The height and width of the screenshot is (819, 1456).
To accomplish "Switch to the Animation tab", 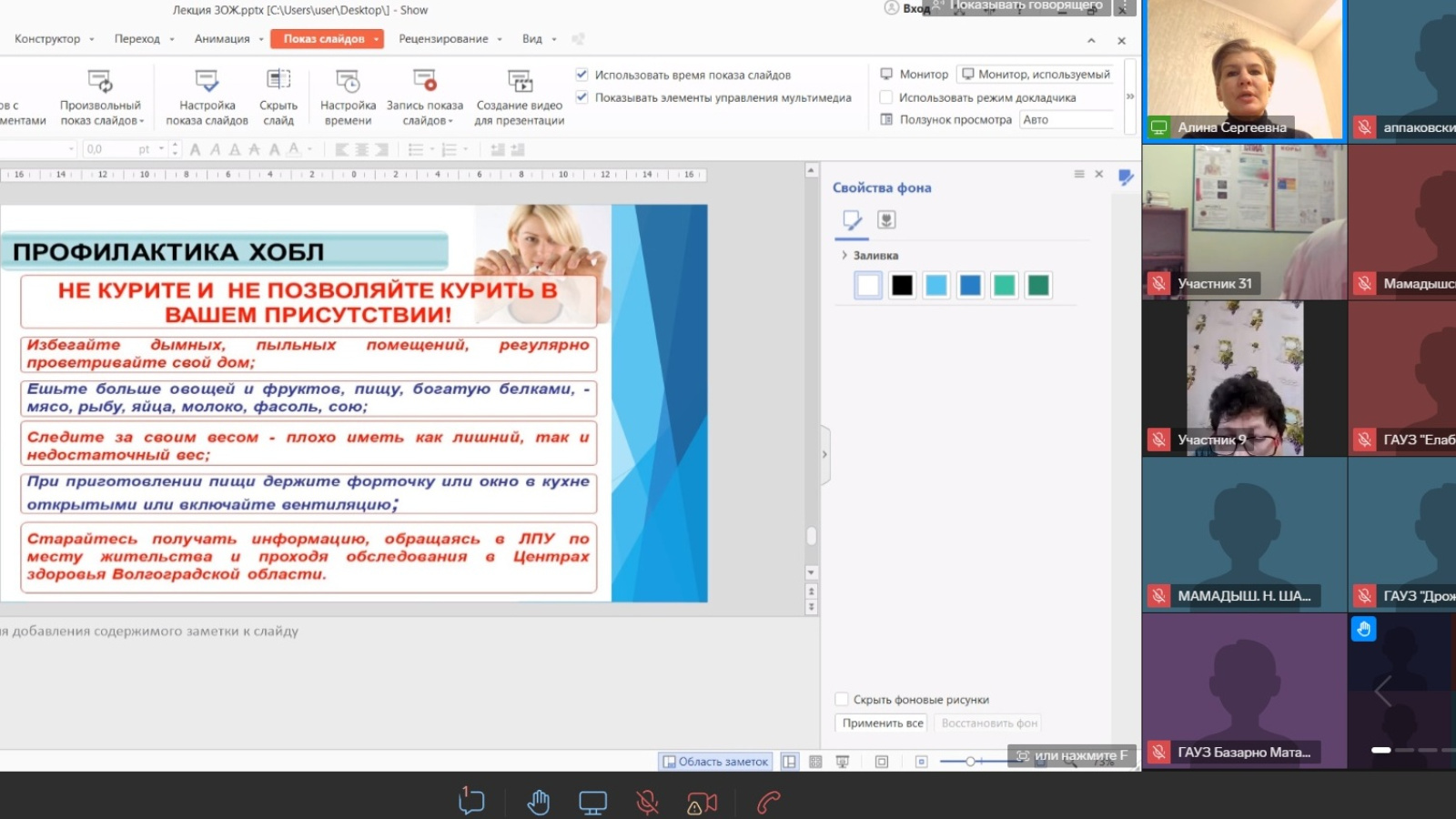I will 221,39.
